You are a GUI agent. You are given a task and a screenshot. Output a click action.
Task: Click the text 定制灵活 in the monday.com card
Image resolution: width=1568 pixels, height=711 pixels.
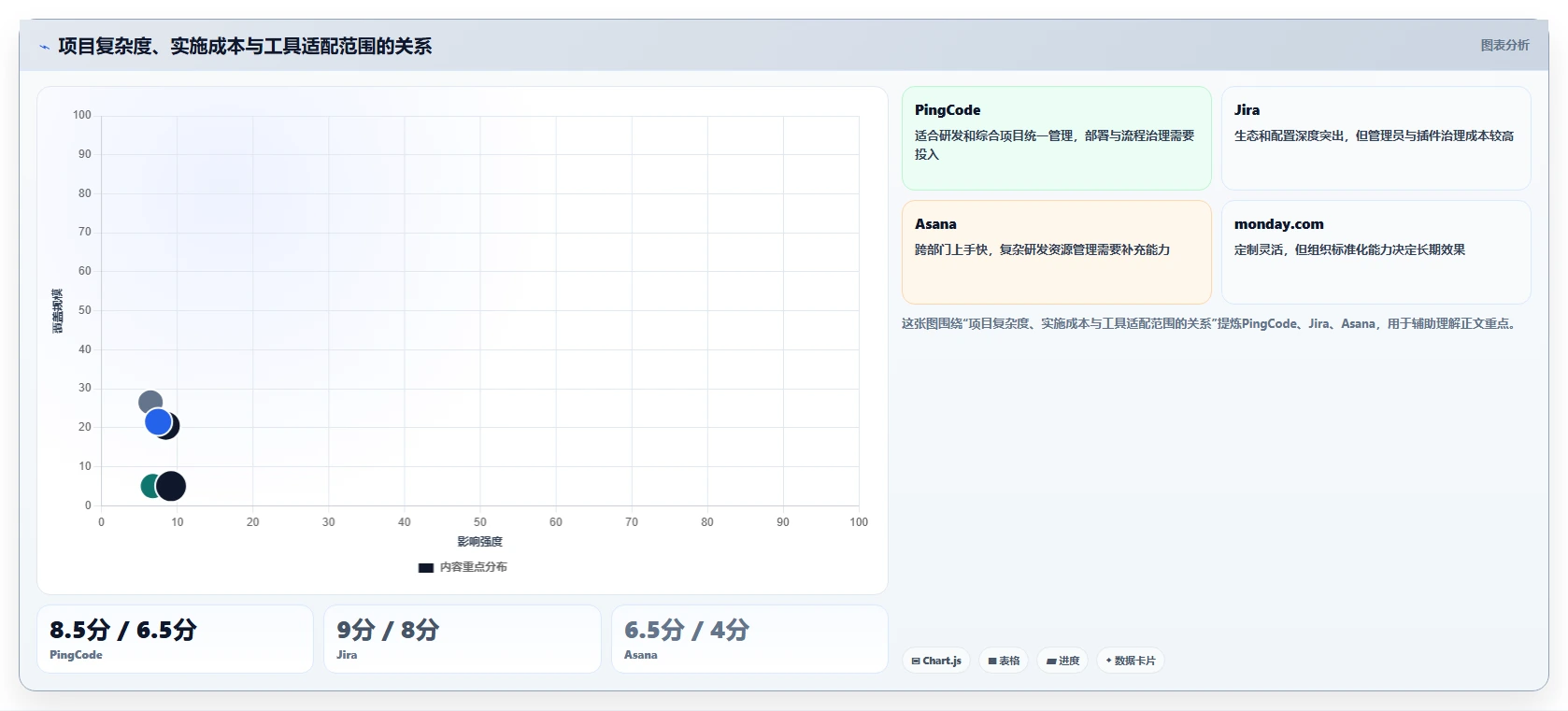coord(1259,249)
